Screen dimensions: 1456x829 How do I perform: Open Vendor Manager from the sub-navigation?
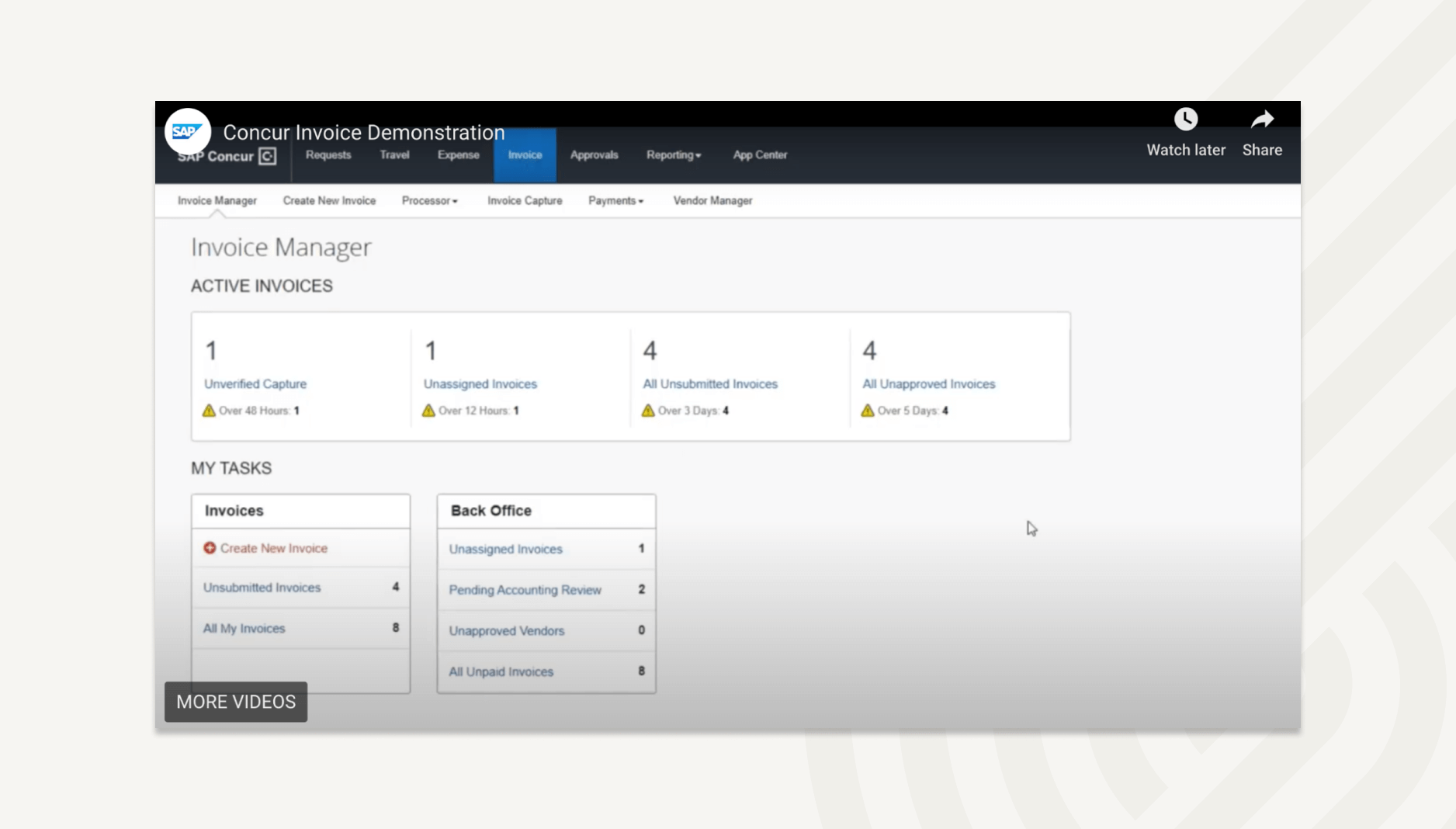[x=712, y=200]
